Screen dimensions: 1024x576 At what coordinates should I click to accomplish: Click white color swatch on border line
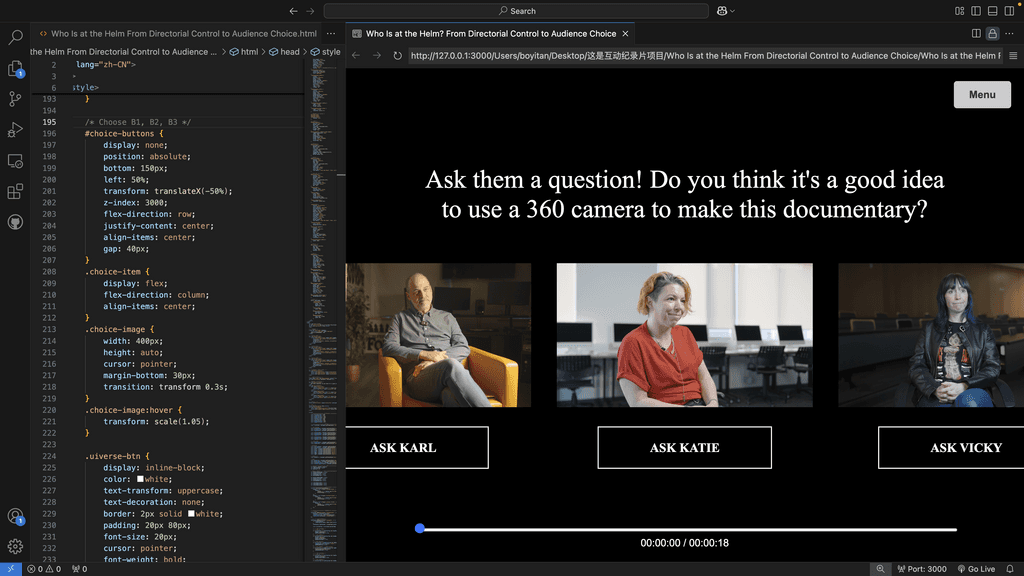click(x=191, y=513)
